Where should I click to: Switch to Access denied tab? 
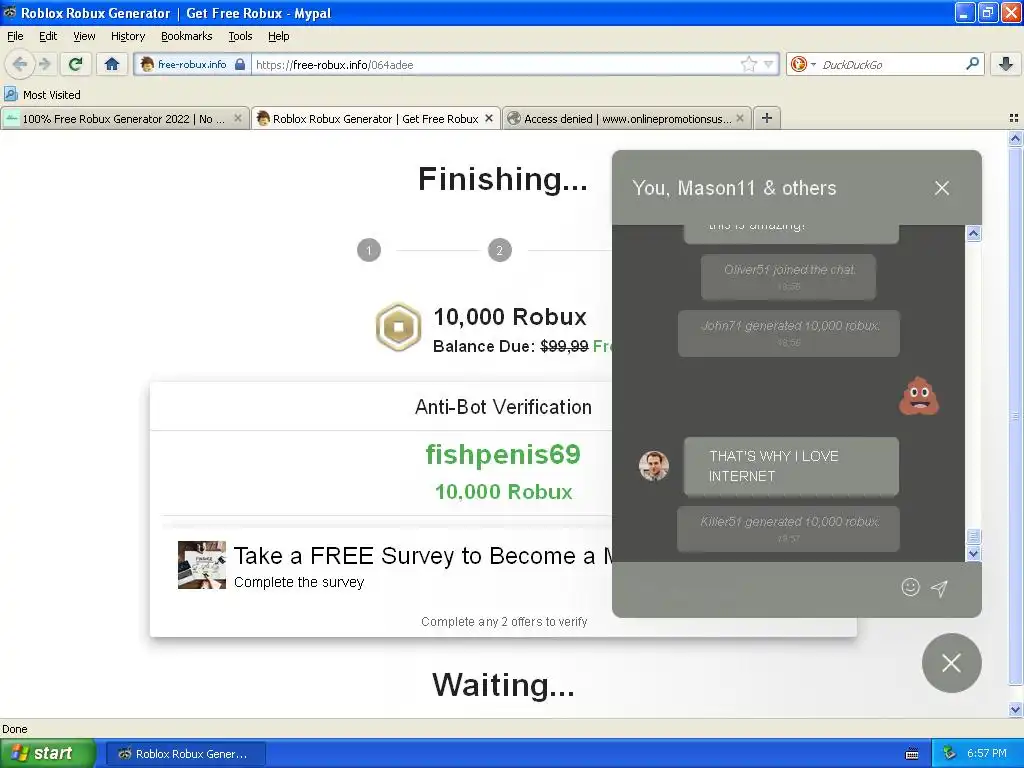pos(627,119)
